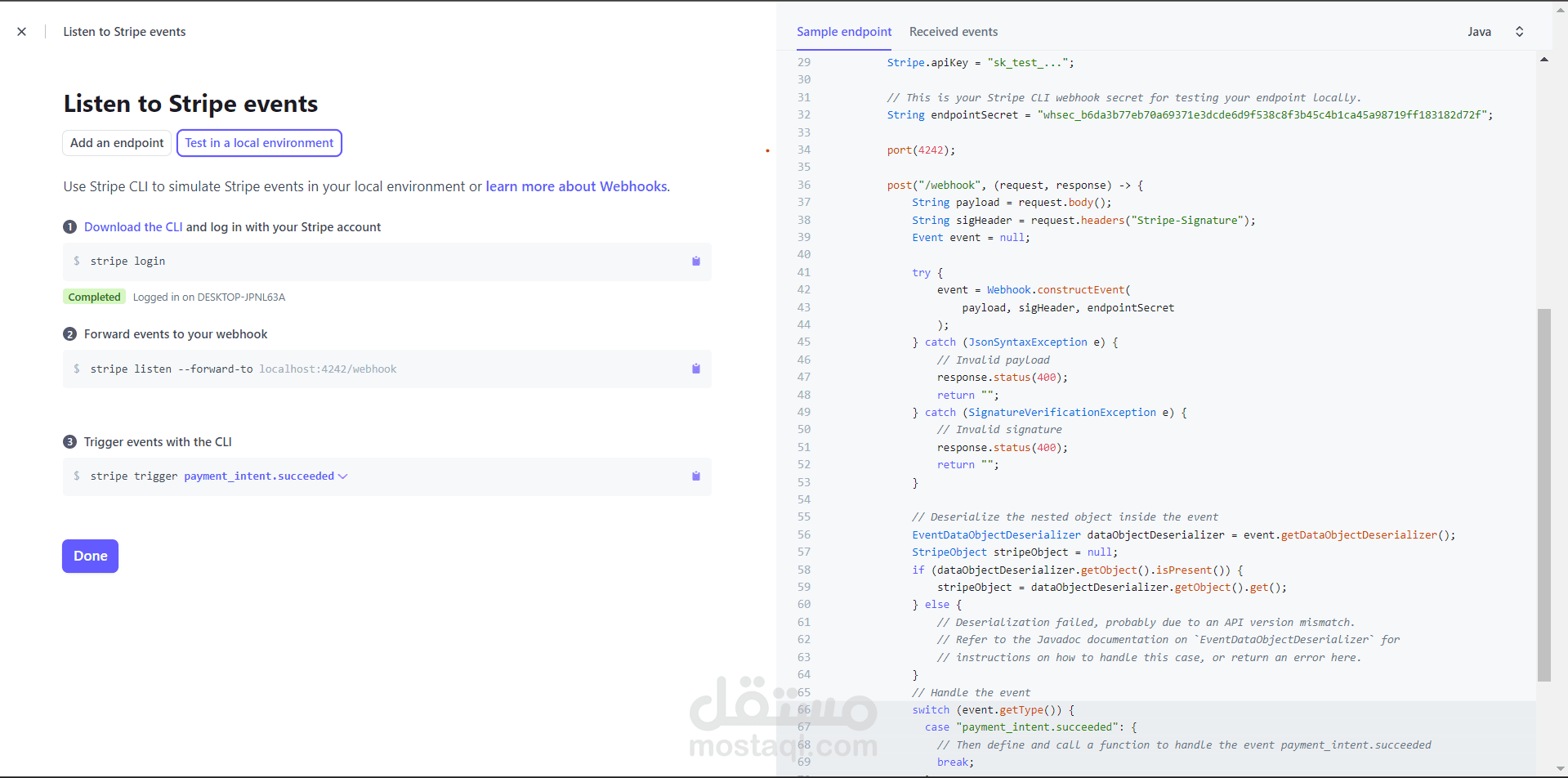Click the 'Forward events to your webhook' step

point(176,334)
